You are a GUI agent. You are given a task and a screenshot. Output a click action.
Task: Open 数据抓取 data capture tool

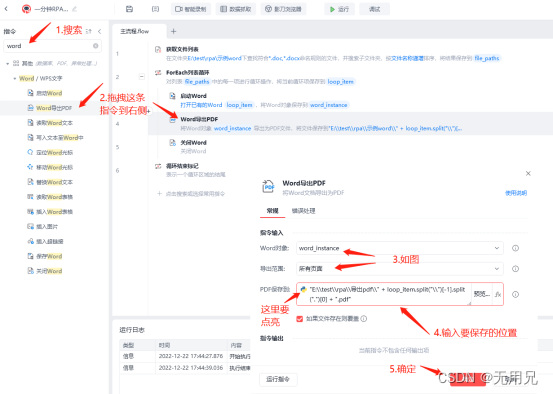point(236,9)
